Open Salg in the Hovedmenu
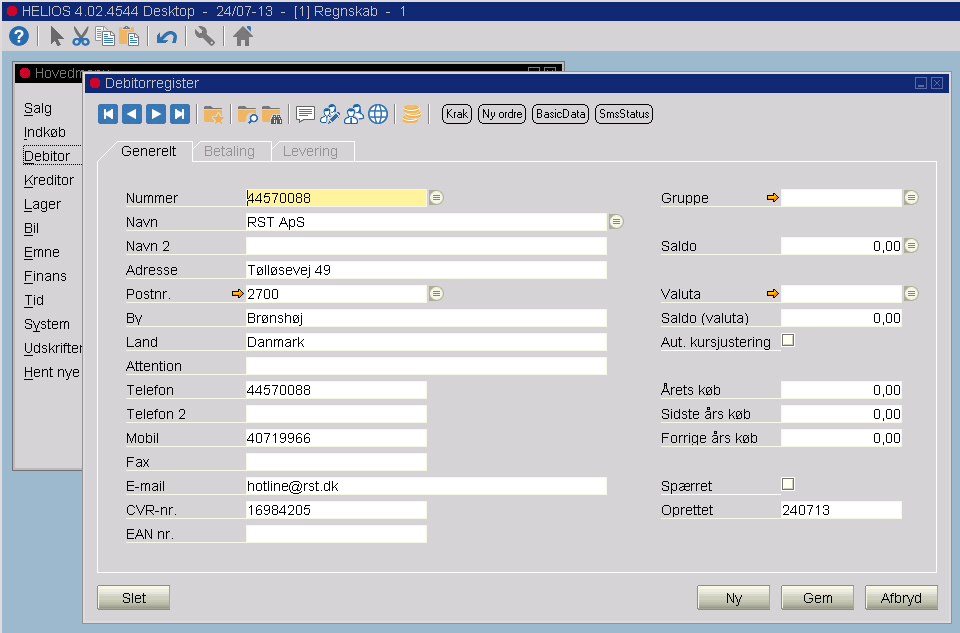 tap(38, 108)
